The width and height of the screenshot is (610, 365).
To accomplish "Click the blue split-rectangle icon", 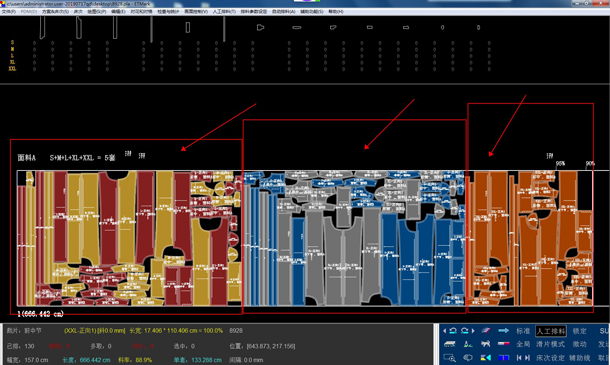I will pos(504,358).
